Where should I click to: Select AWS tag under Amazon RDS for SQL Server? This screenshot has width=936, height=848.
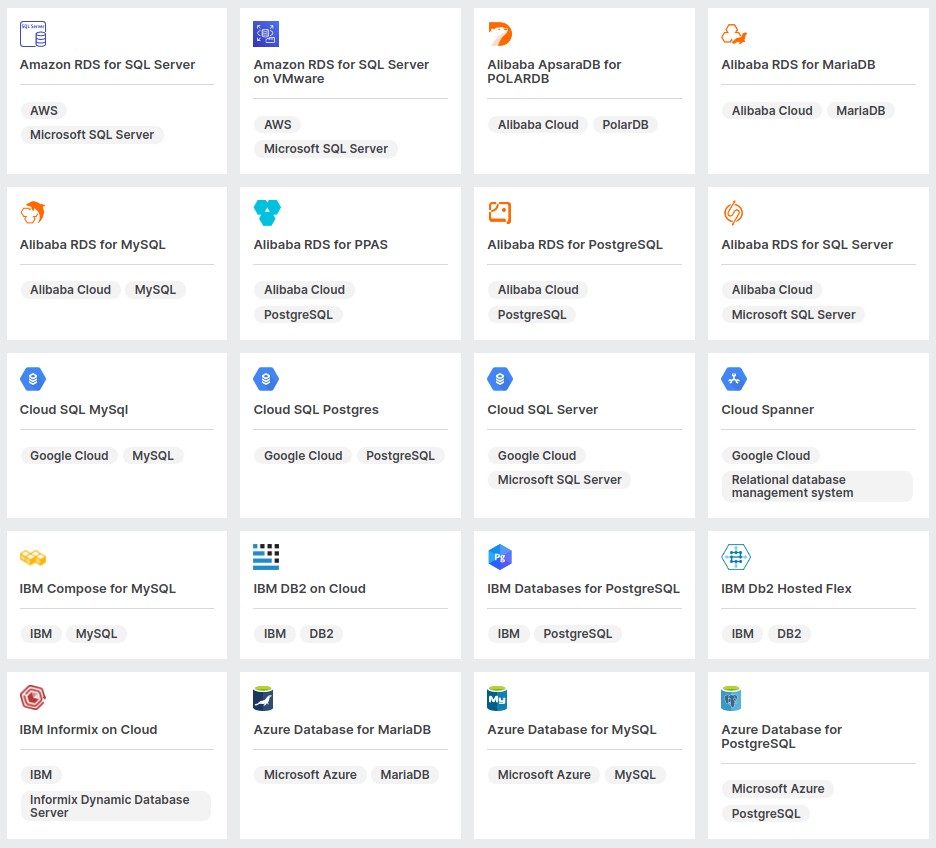click(x=44, y=111)
